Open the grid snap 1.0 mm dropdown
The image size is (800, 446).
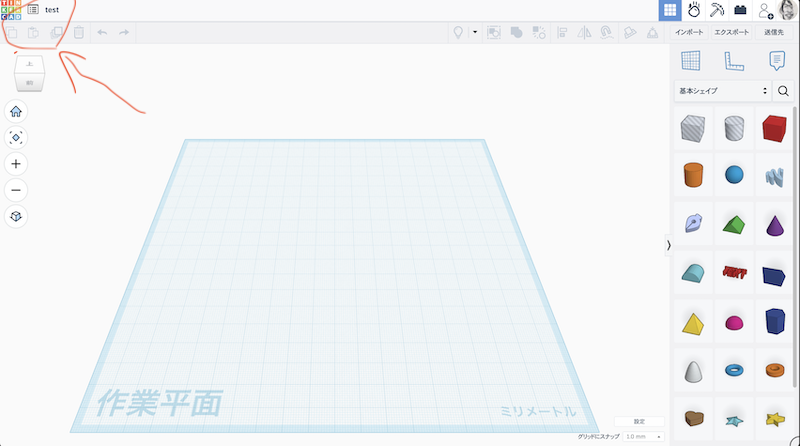[x=644, y=437]
